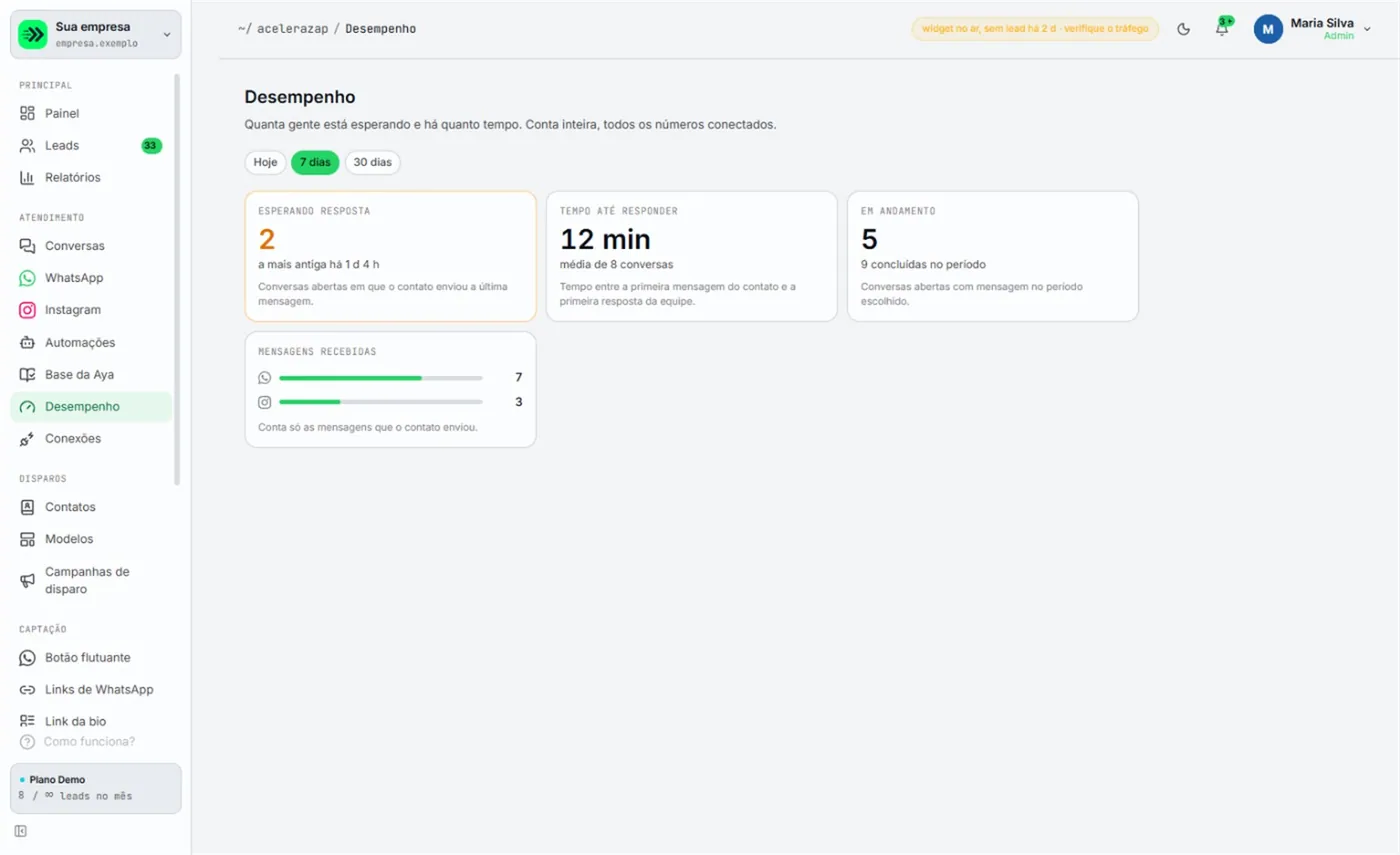Click the Leads count badge 33

151,146
